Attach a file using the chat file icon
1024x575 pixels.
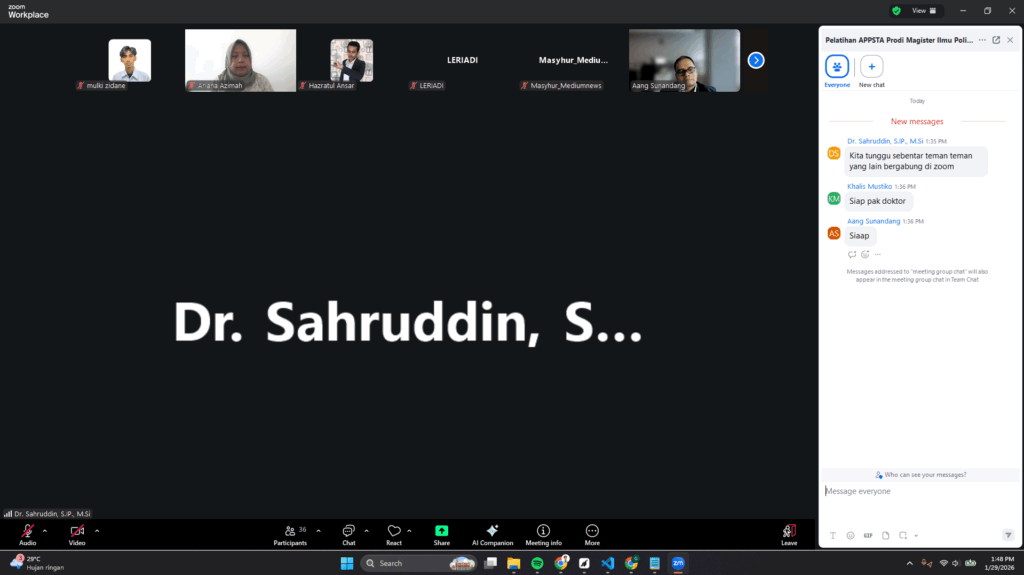[x=885, y=535]
